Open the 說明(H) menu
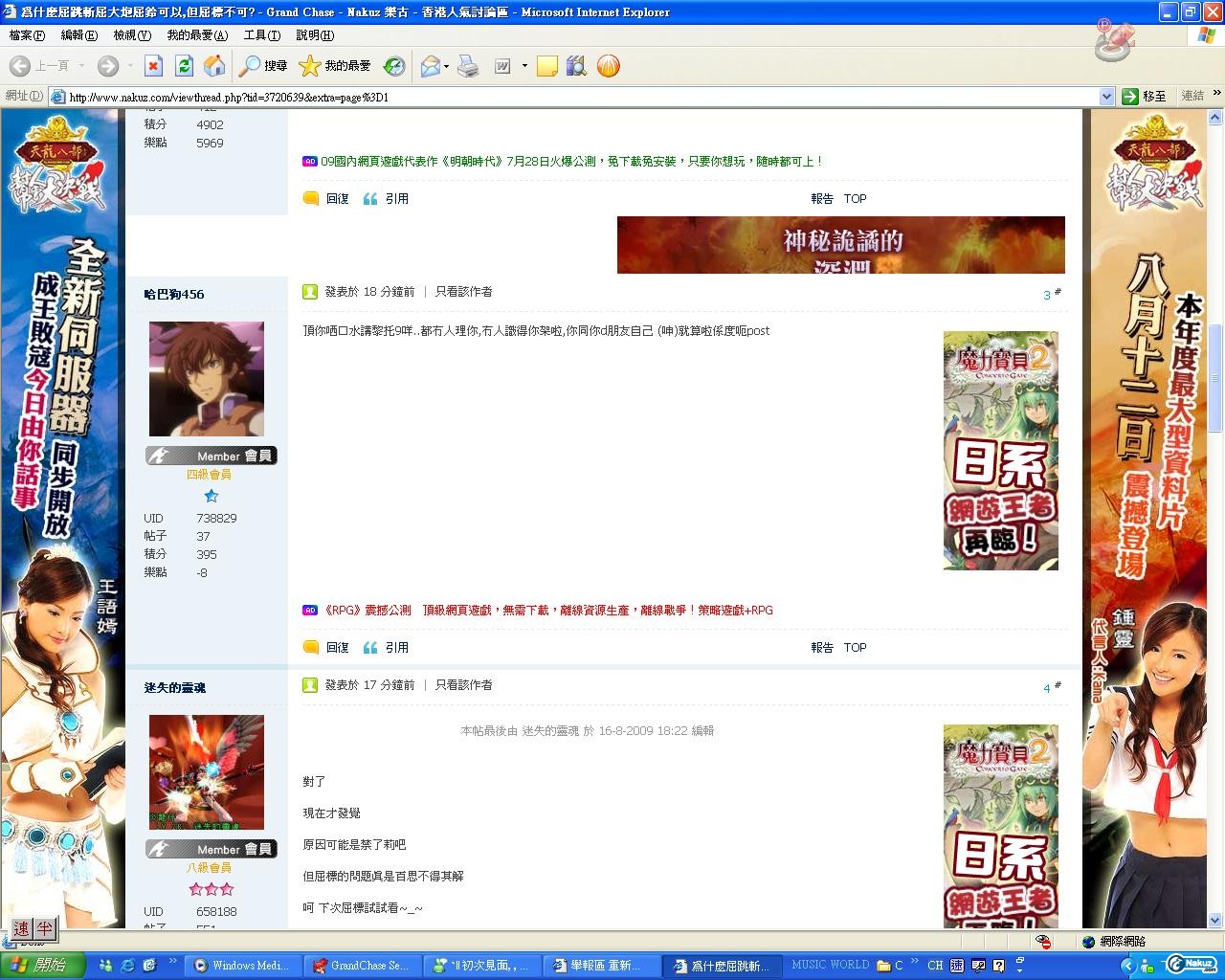The height and width of the screenshot is (980, 1225). tap(315, 35)
